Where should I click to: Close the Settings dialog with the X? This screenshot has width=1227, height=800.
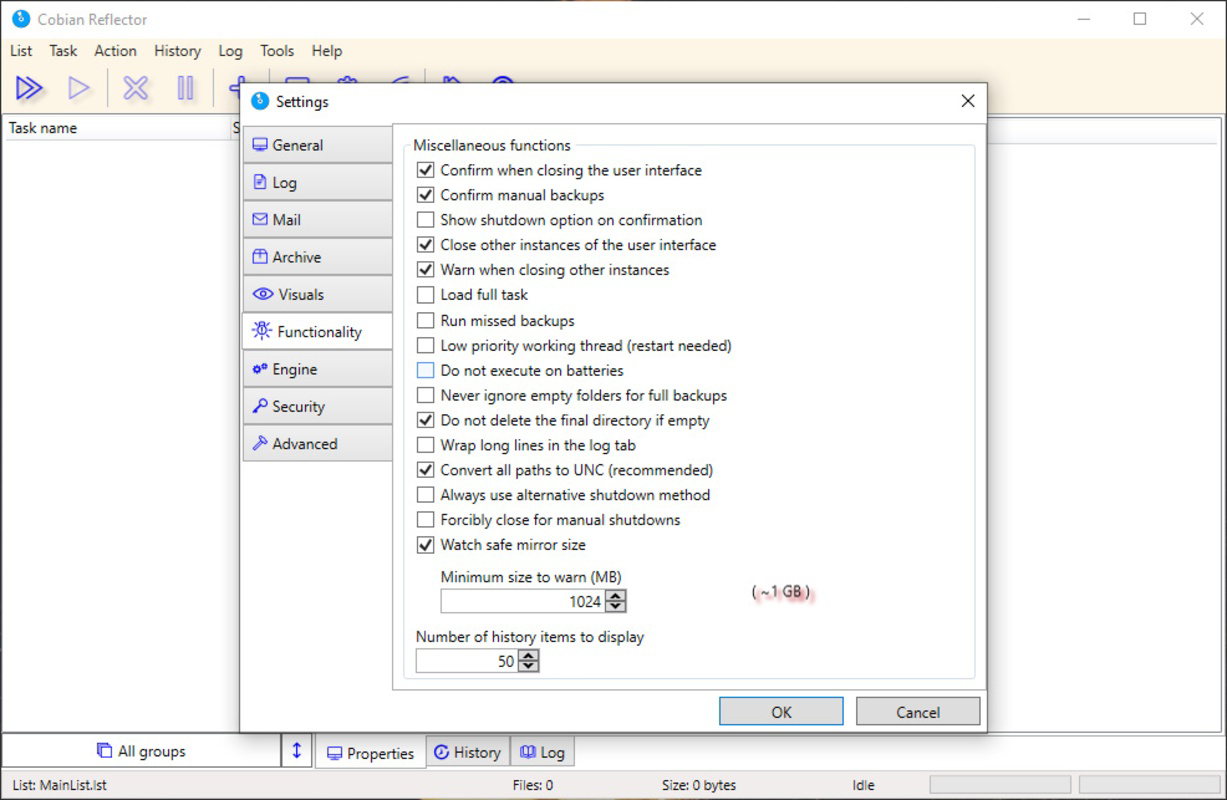(x=967, y=101)
